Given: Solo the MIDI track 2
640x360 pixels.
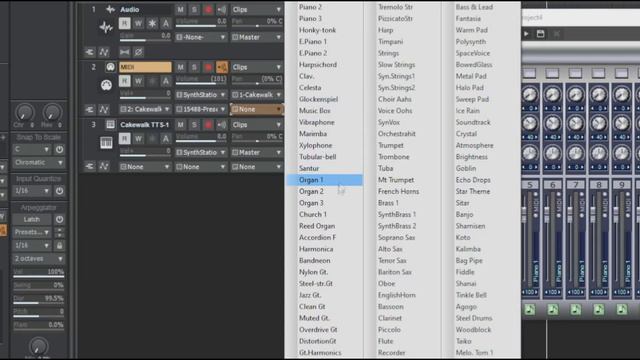Looking at the screenshot, I should [194, 67].
